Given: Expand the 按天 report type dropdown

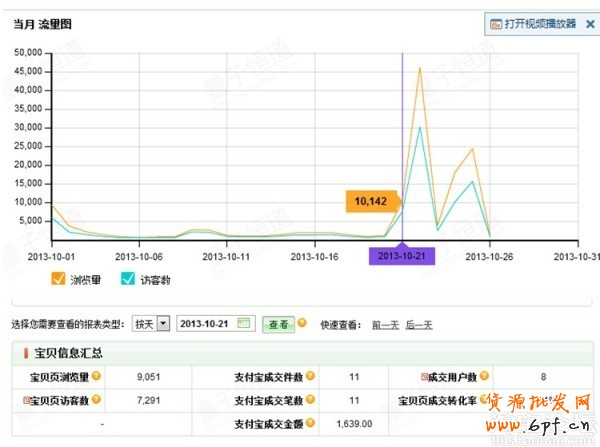Looking at the screenshot, I should coord(163,324).
